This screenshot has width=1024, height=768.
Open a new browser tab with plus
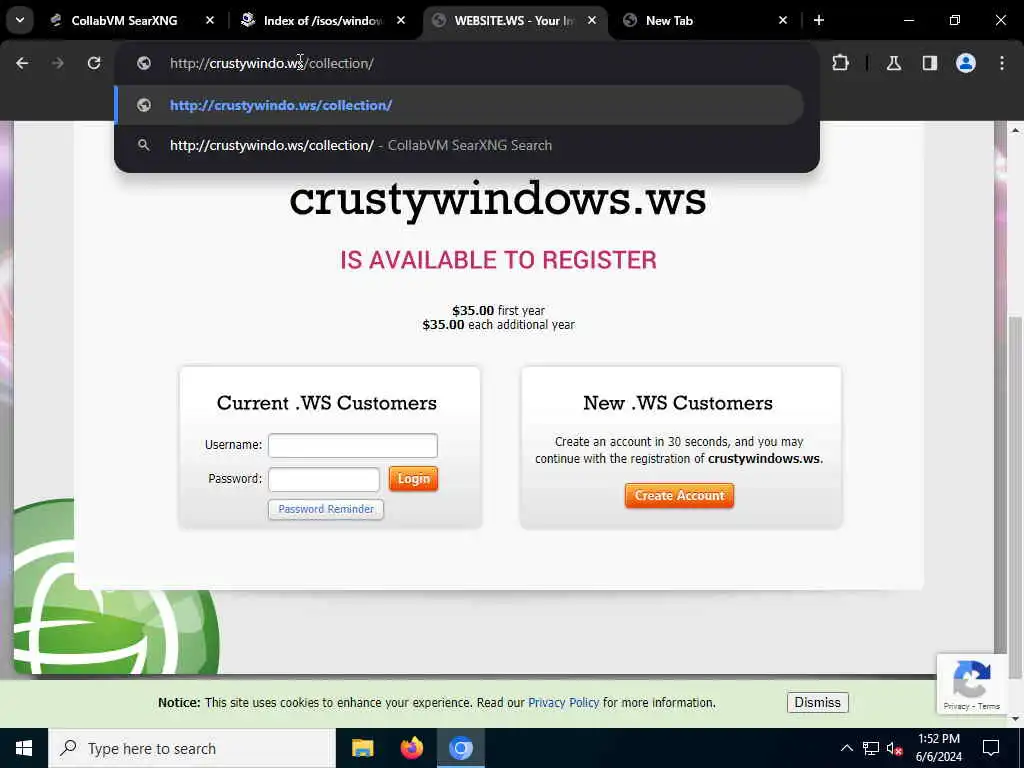tap(819, 21)
